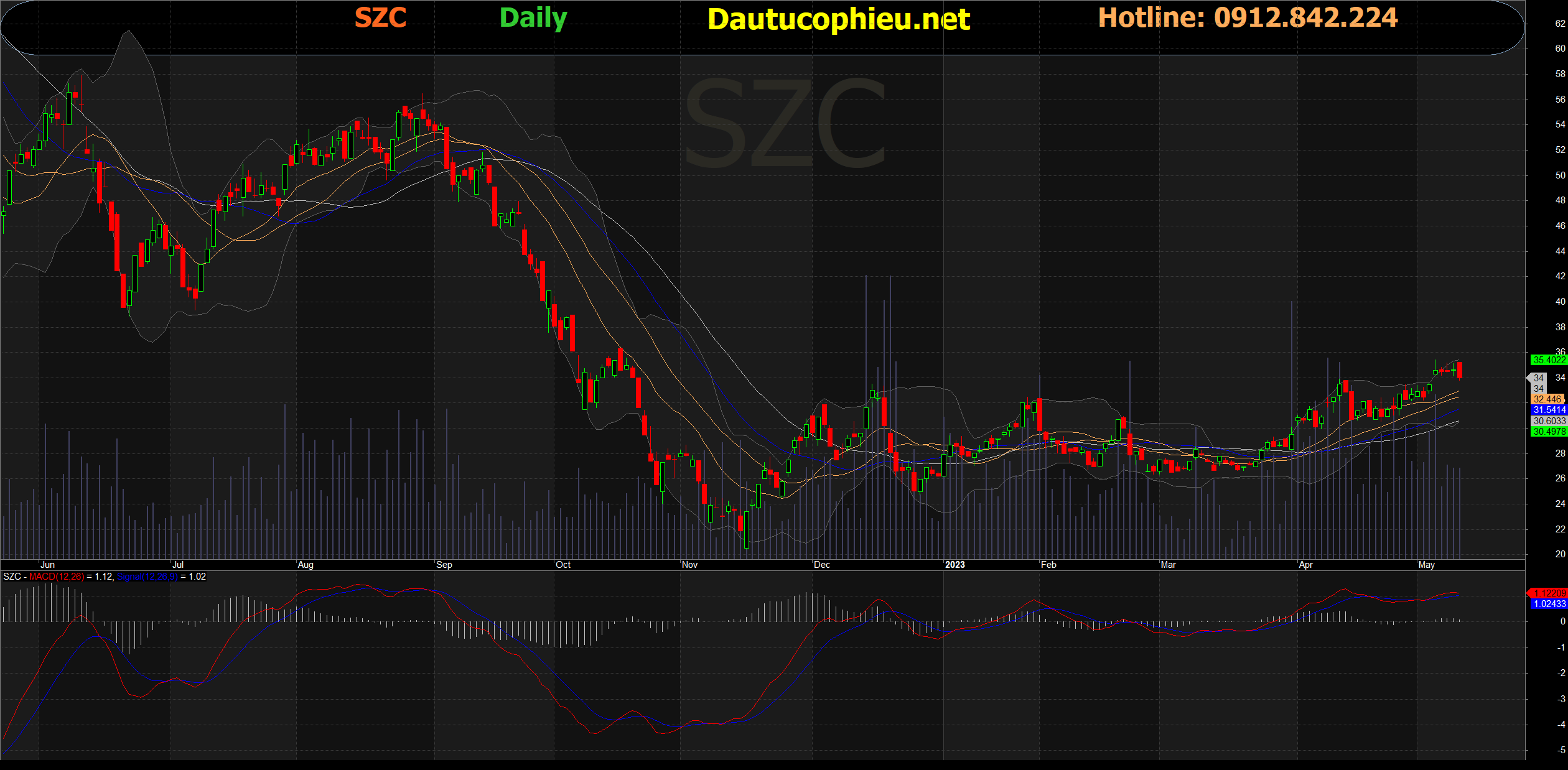This screenshot has height=770, width=1568.
Task: Click the green 30.4978 price tag
Action: click(1548, 432)
